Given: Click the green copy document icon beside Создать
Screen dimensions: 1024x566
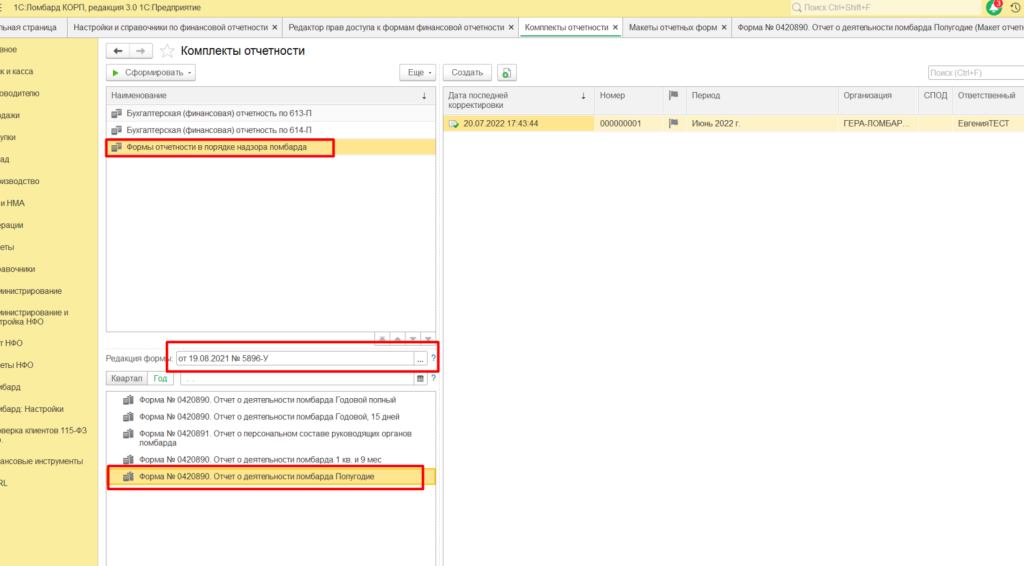Looking at the screenshot, I should (x=507, y=73).
